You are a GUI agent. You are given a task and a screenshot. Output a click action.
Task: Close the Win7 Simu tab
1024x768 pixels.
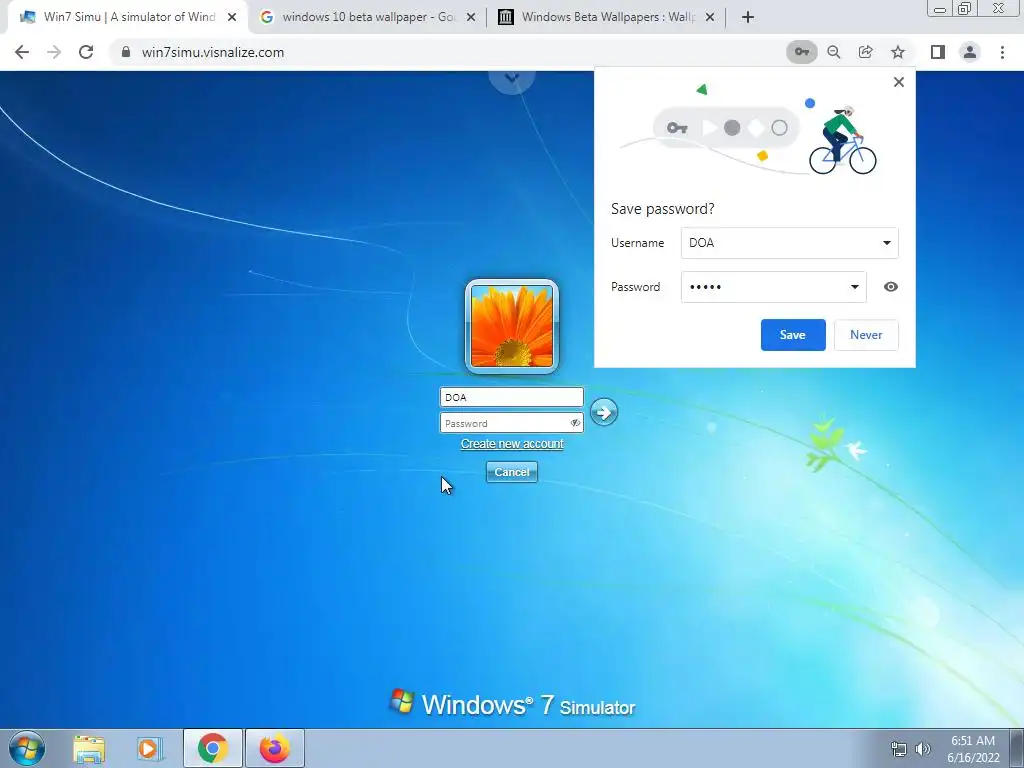(x=232, y=17)
